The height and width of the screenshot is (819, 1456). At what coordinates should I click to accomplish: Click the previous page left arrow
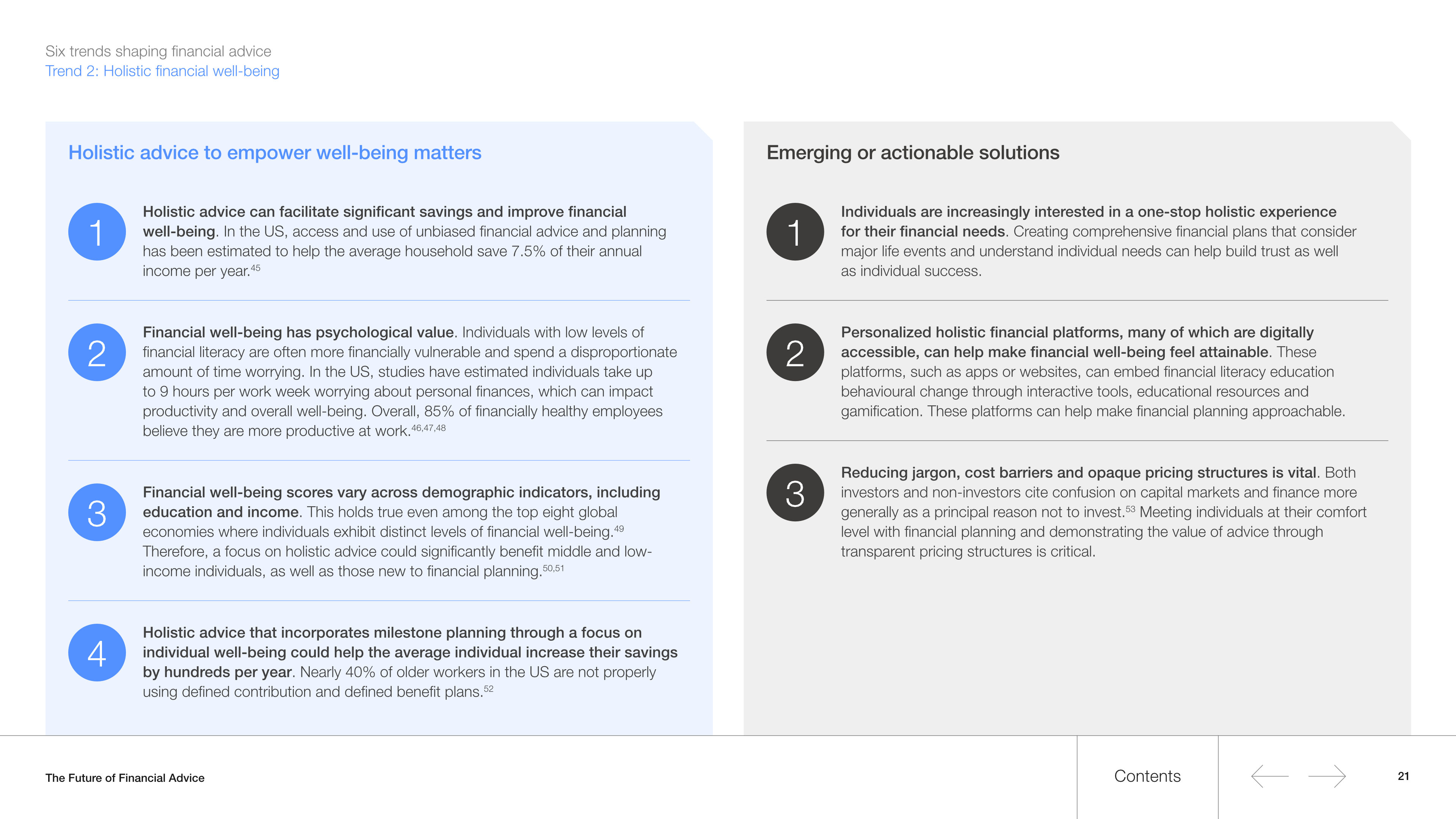[1269, 776]
